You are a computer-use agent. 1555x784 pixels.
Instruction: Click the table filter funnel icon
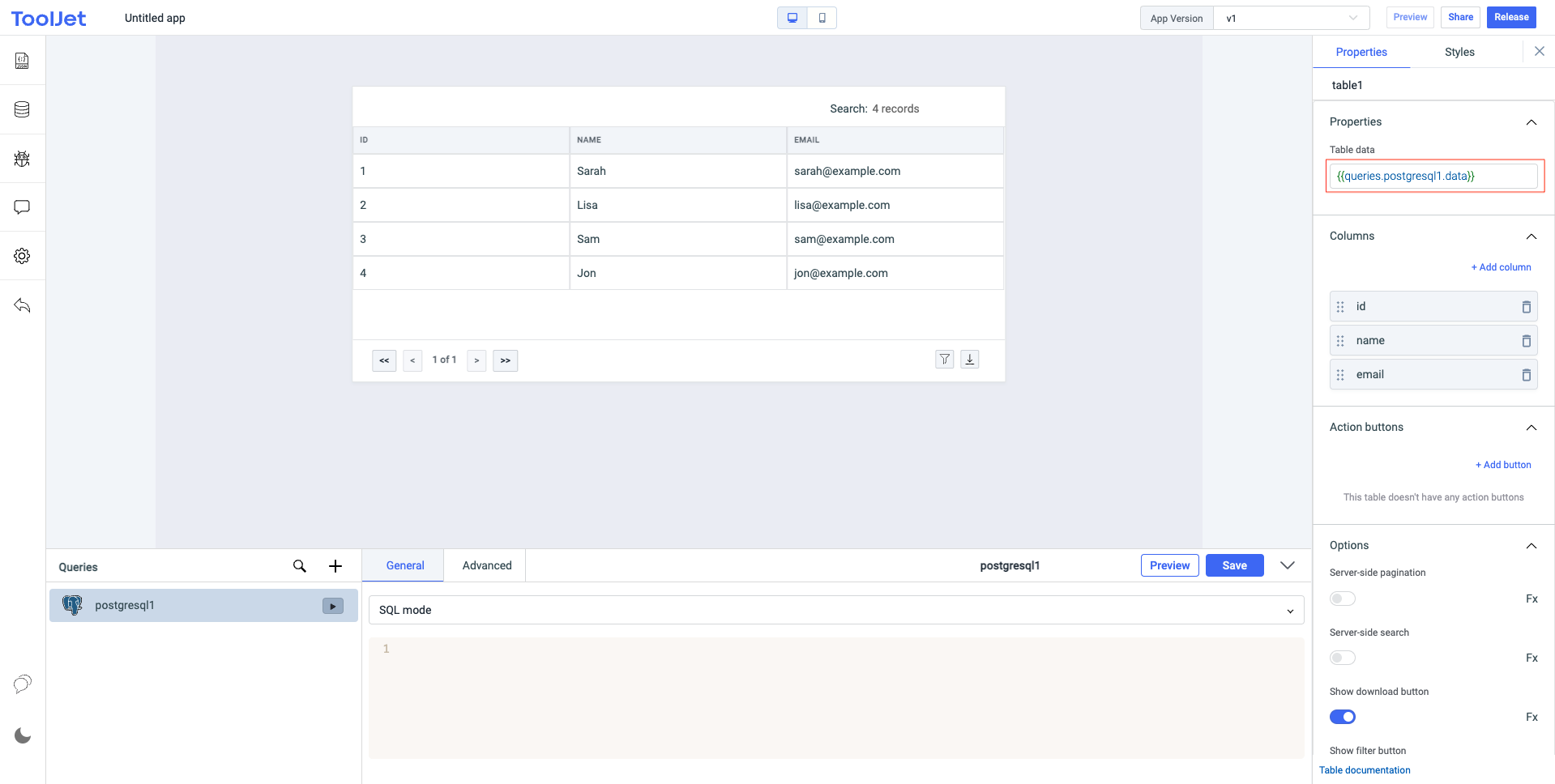click(944, 360)
